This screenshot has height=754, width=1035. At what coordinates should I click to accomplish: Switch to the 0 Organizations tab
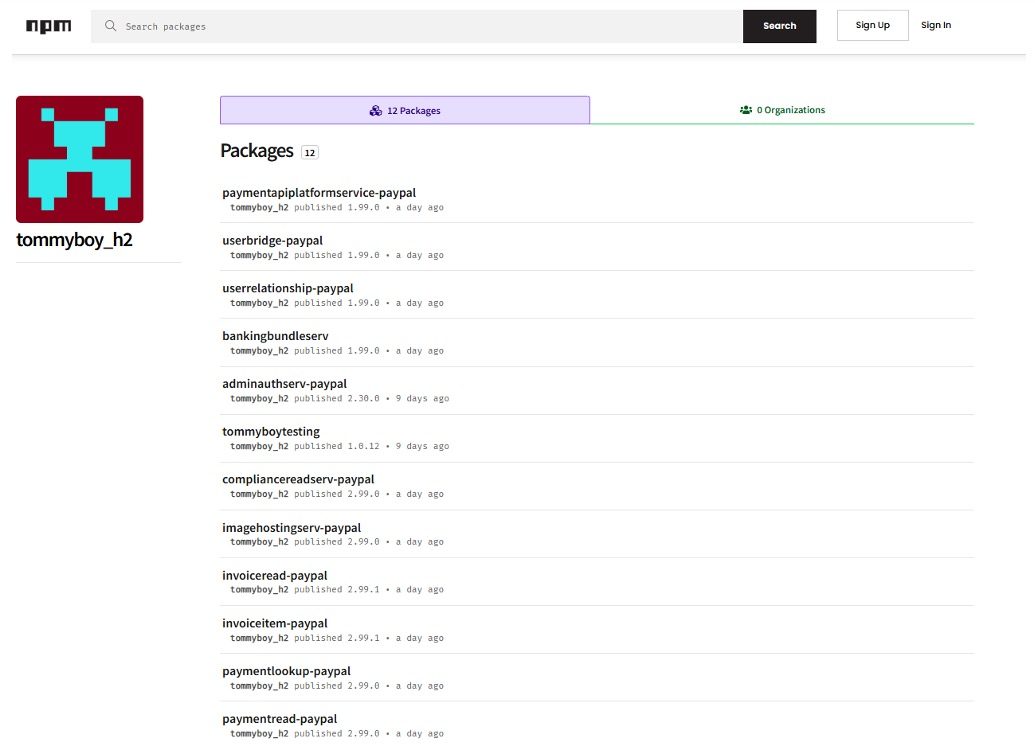click(x=782, y=110)
